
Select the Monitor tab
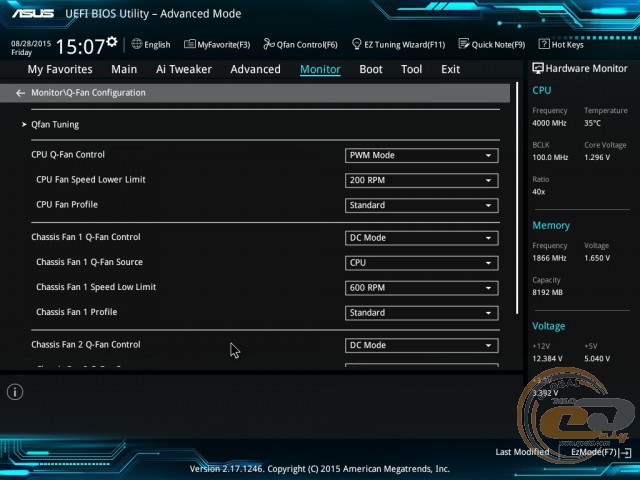320,69
